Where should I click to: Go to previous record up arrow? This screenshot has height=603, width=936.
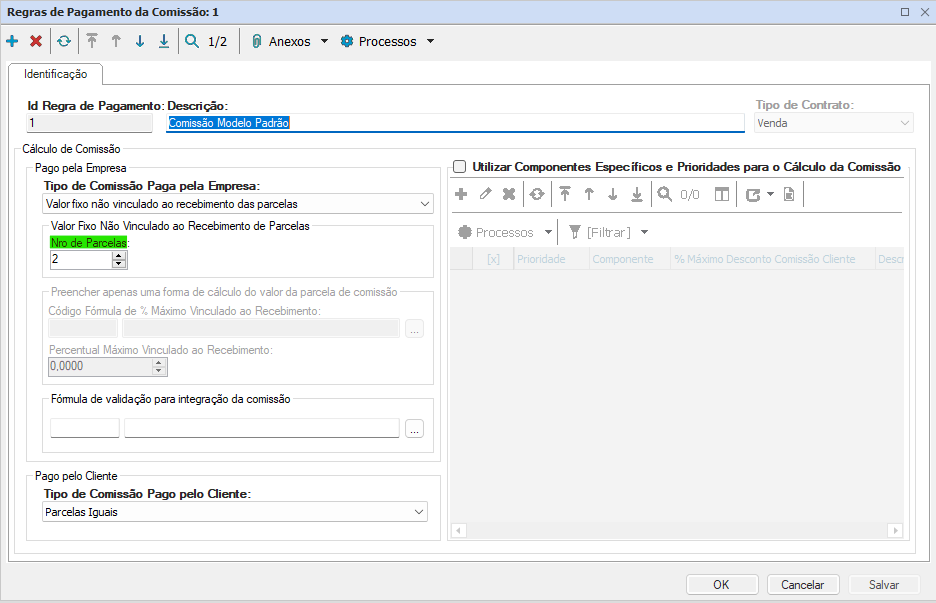point(116,41)
